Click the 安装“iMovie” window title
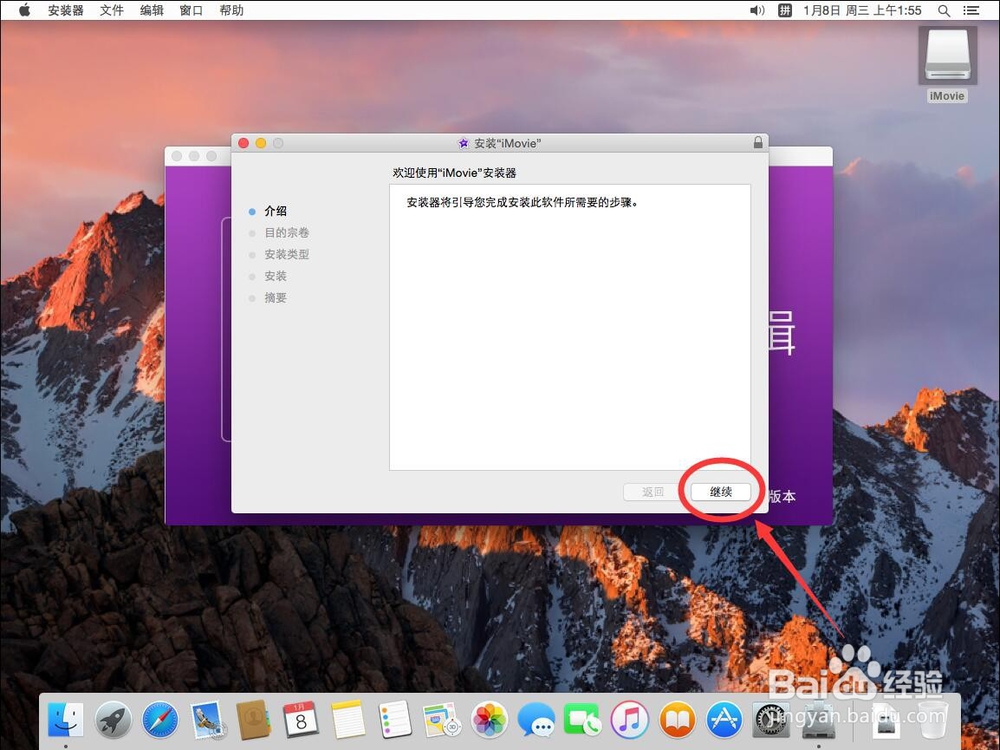Image resolution: width=1000 pixels, height=750 pixels. tap(507, 143)
